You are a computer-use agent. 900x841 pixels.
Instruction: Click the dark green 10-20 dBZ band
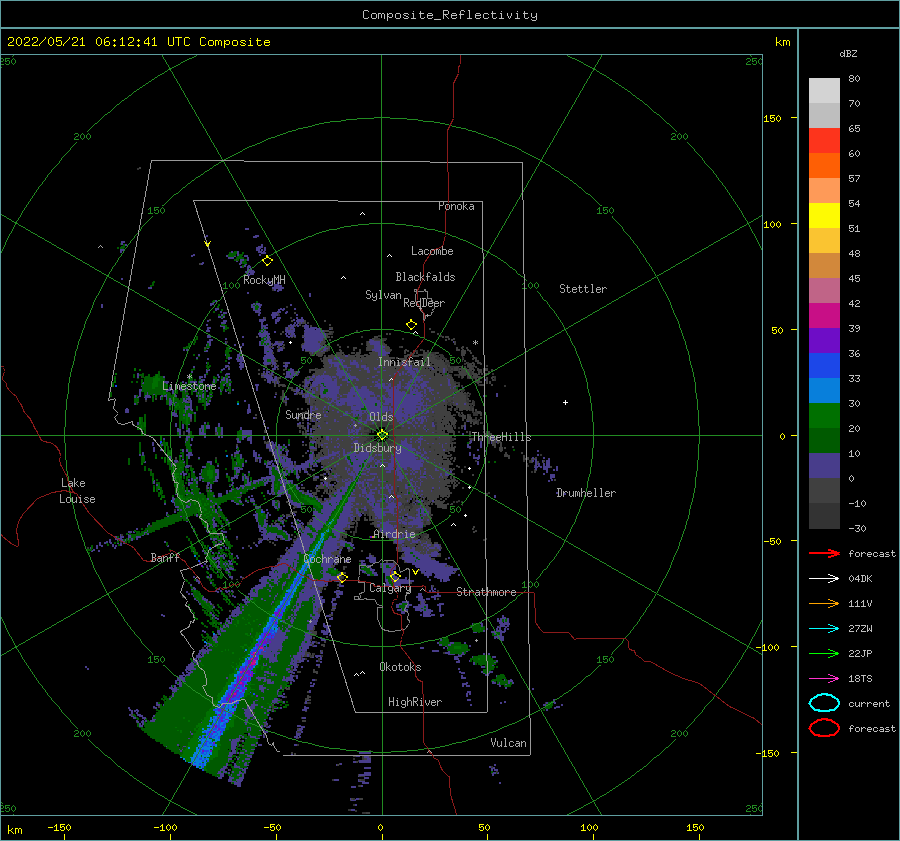click(824, 440)
